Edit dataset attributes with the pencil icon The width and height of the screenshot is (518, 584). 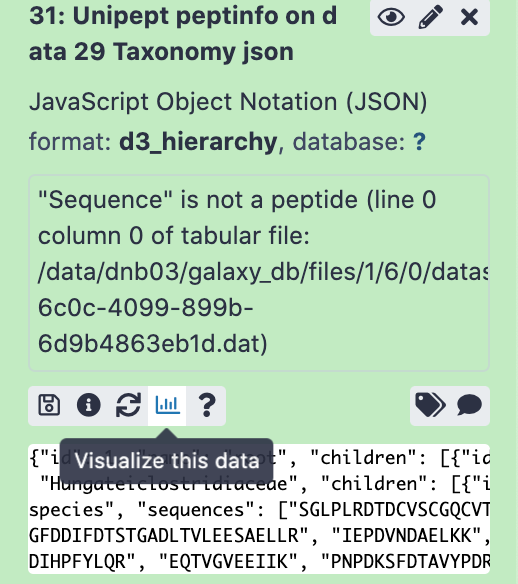click(430, 17)
